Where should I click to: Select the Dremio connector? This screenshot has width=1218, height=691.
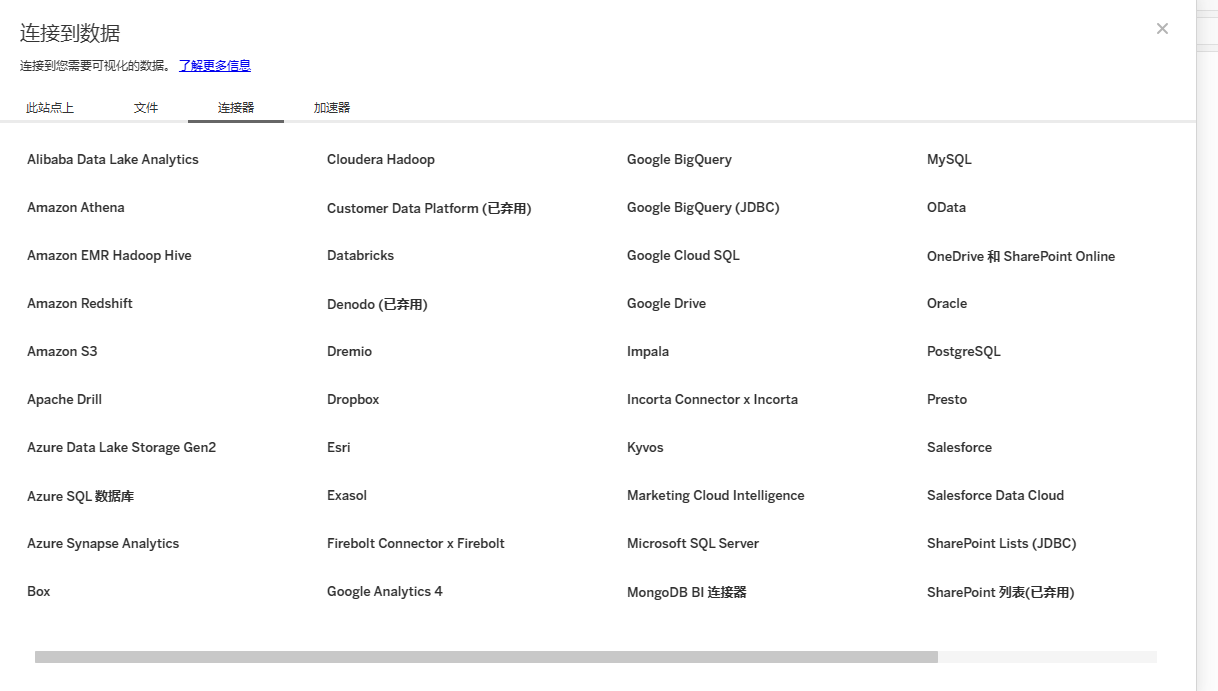(350, 351)
